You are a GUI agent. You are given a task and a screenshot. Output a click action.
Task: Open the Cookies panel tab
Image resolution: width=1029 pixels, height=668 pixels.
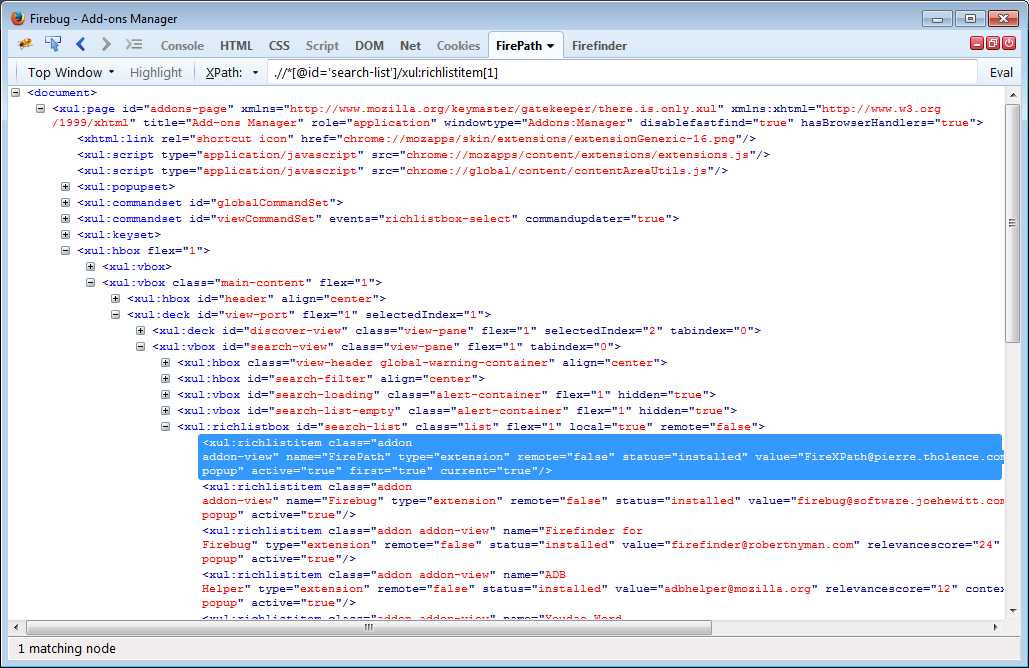(x=458, y=46)
